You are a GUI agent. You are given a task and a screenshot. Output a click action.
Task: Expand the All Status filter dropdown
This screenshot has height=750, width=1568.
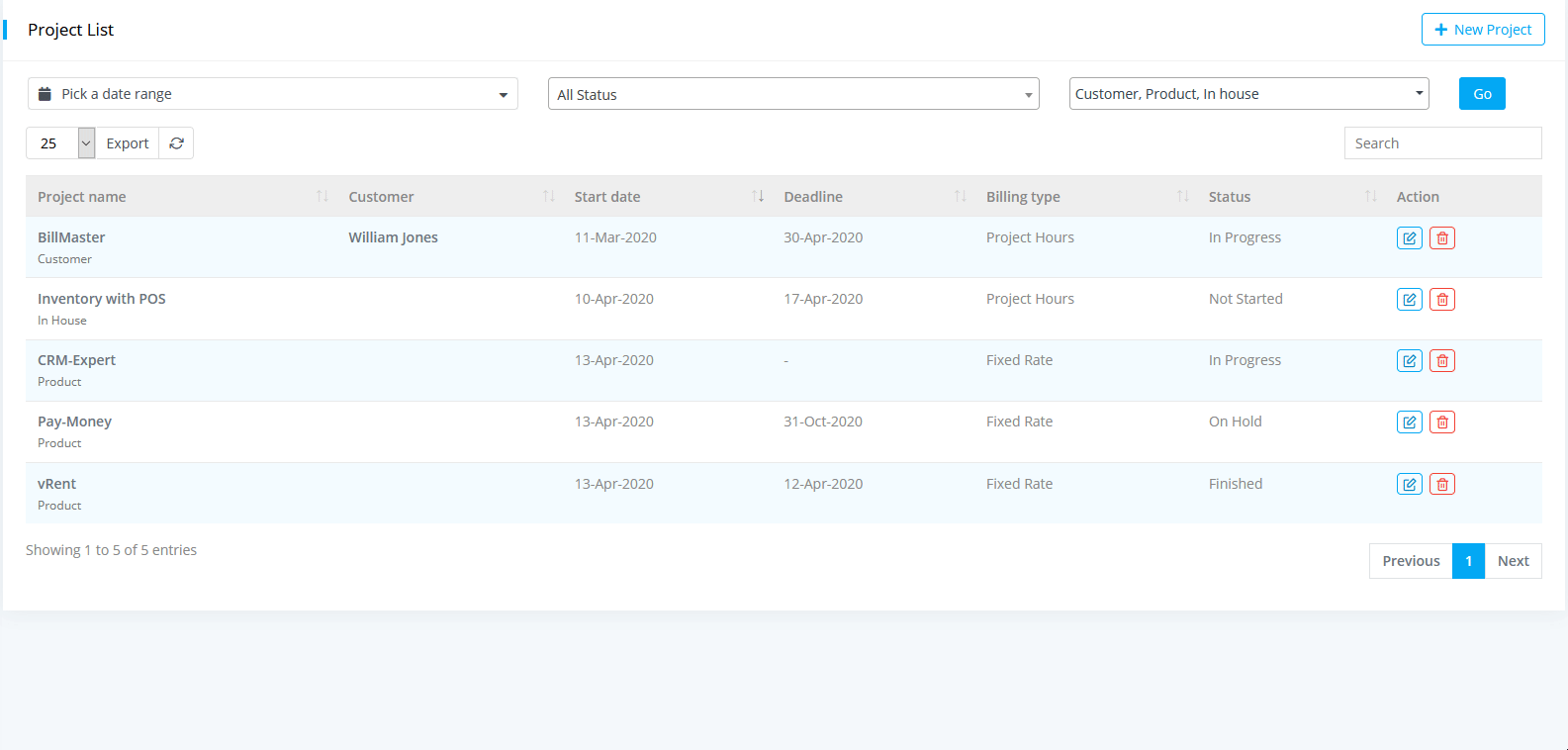point(792,94)
